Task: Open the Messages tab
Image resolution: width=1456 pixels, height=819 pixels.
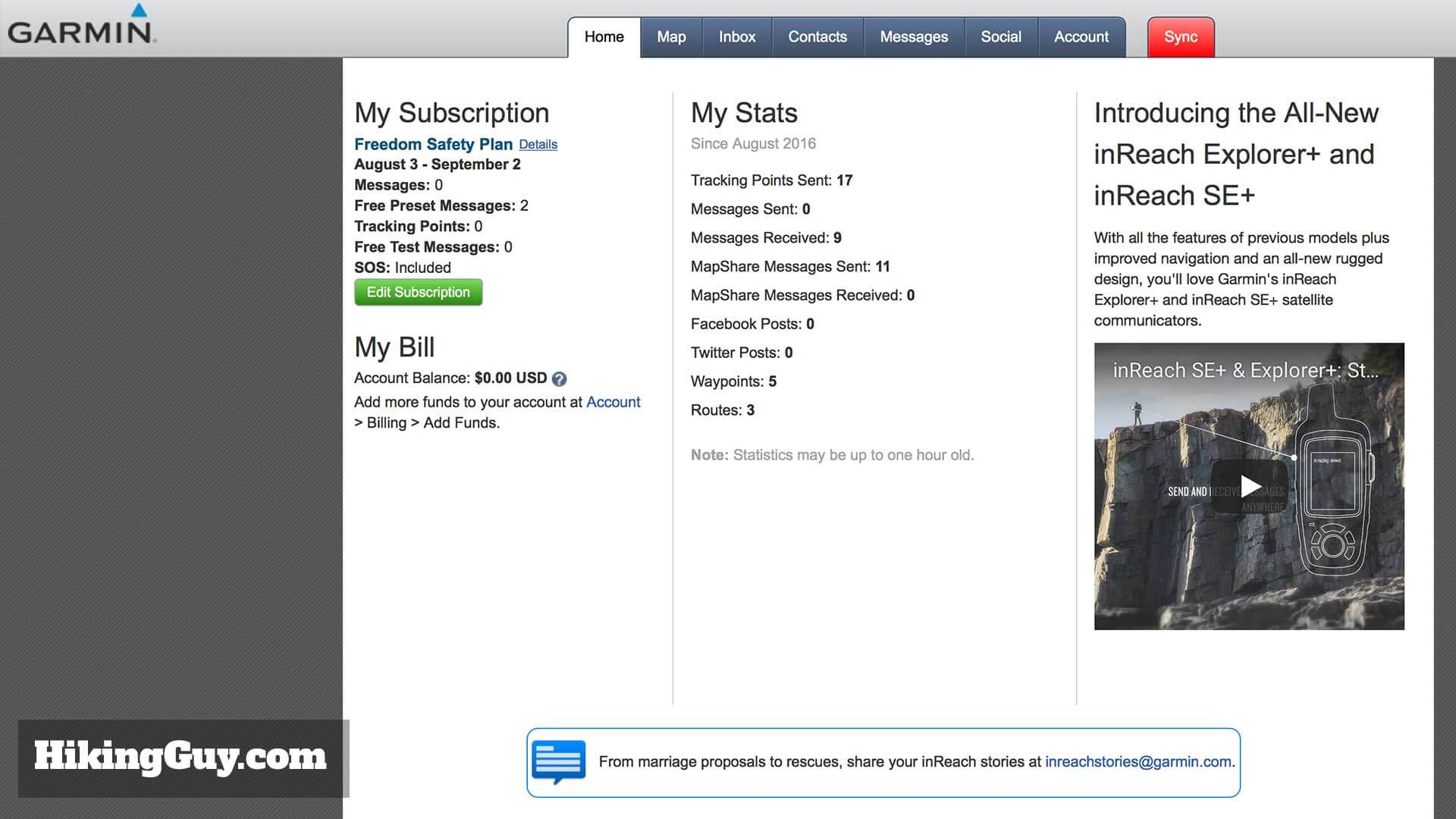Action: (x=913, y=36)
